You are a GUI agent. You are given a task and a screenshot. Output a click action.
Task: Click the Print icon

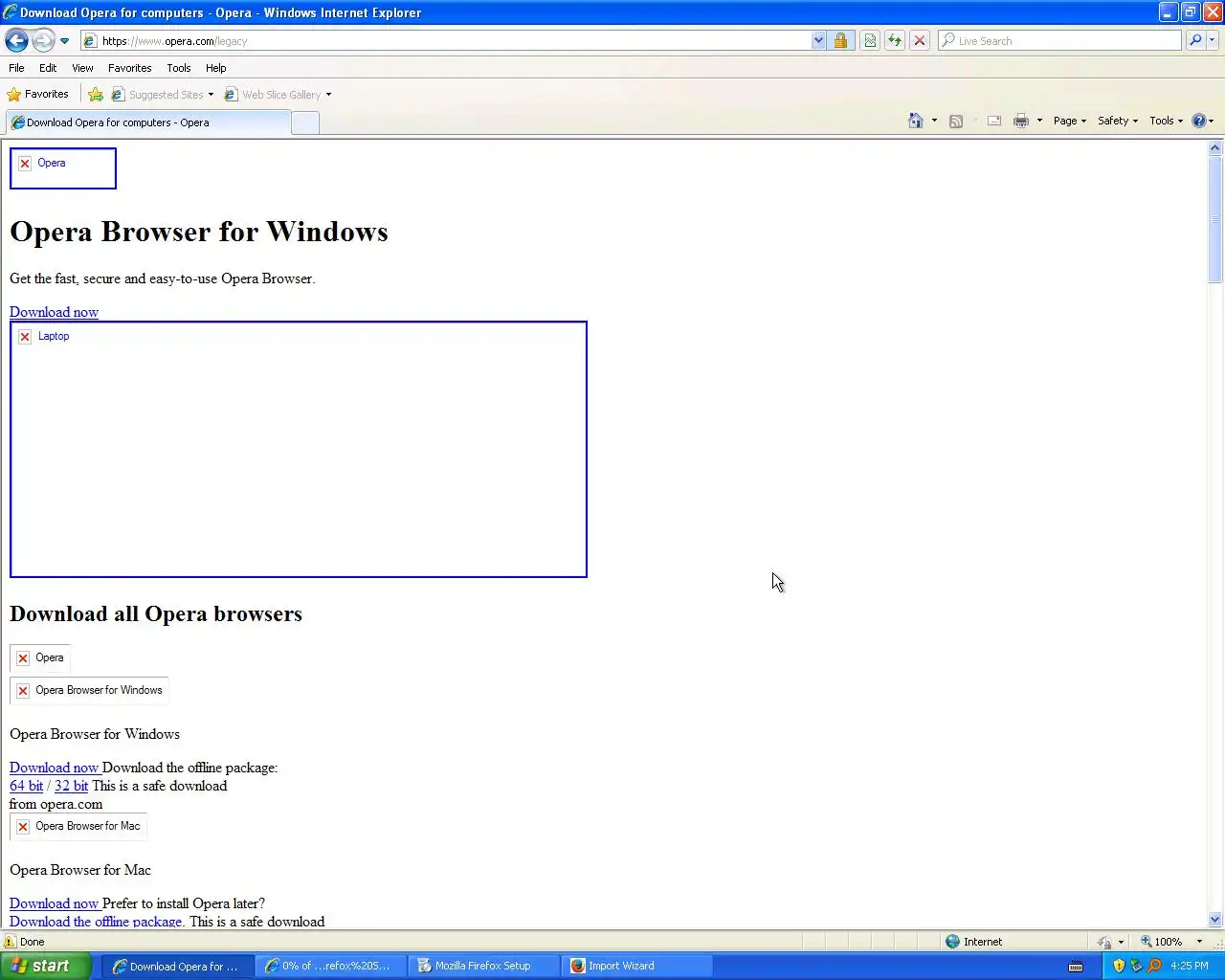coord(1021,121)
